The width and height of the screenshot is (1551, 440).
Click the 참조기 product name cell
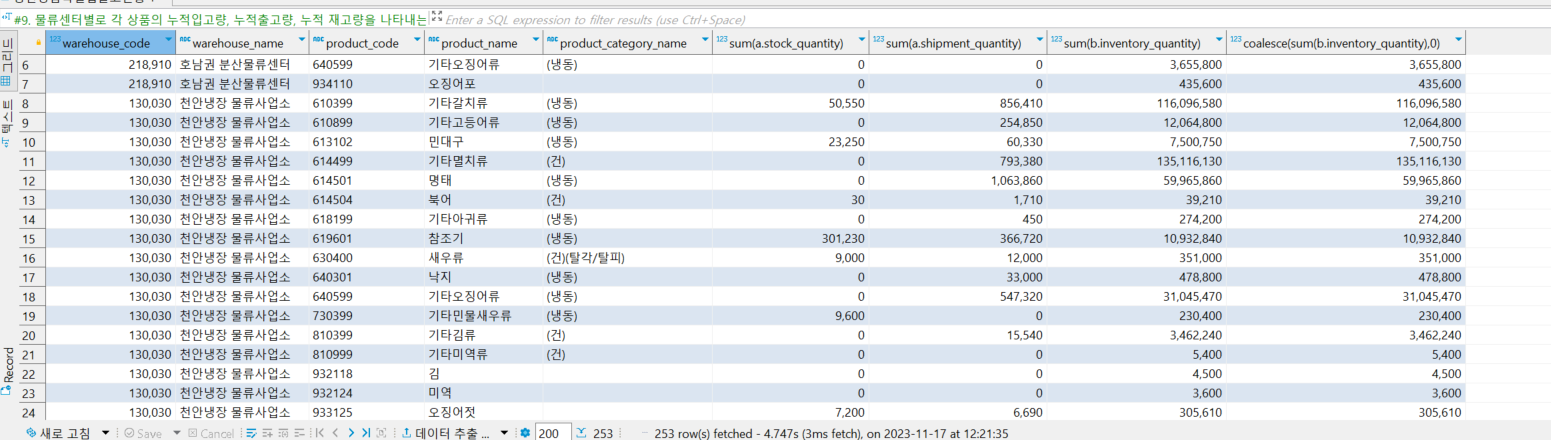coord(484,238)
